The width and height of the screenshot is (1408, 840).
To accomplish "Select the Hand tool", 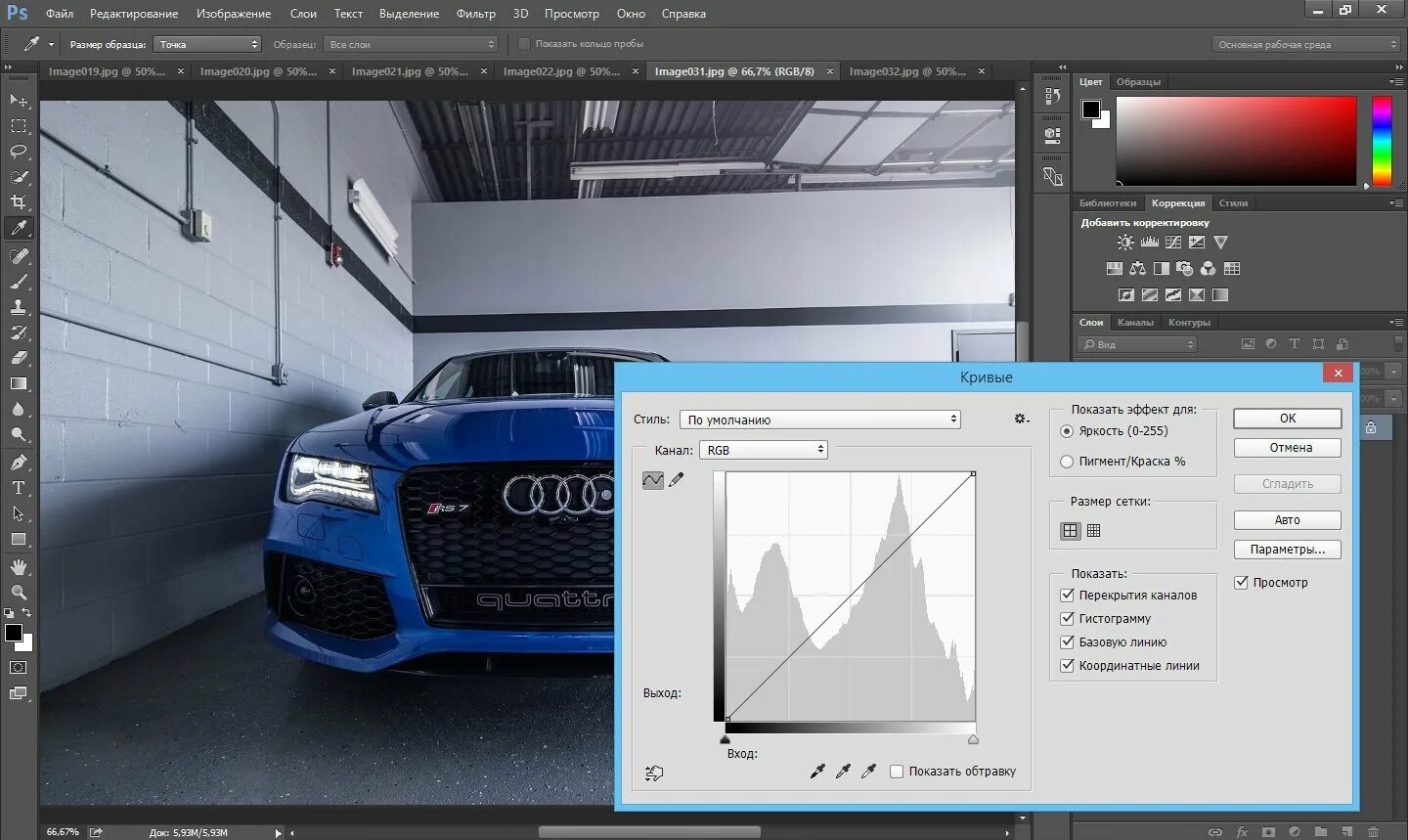I will click(19, 567).
